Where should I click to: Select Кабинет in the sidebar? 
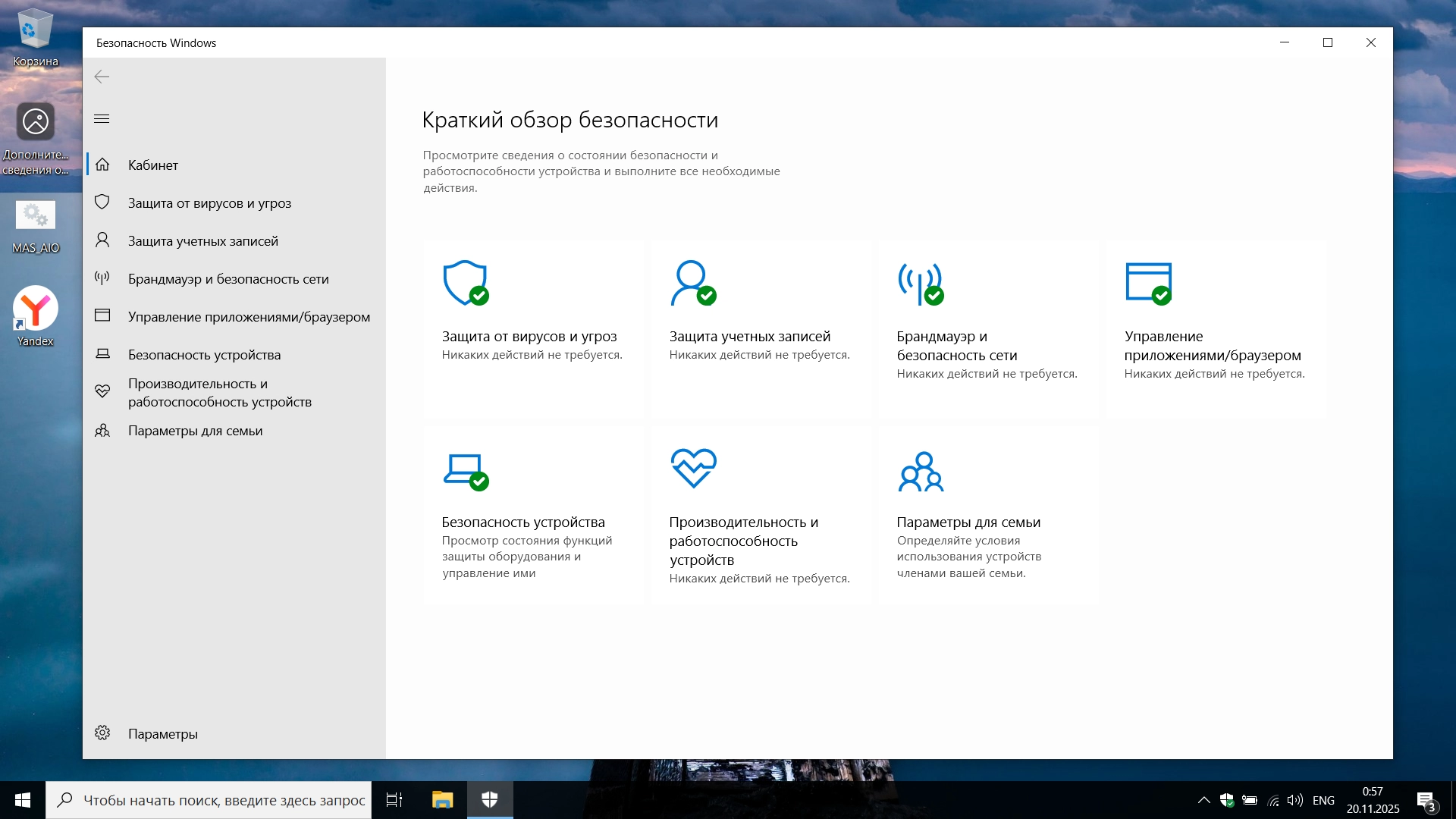(153, 165)
